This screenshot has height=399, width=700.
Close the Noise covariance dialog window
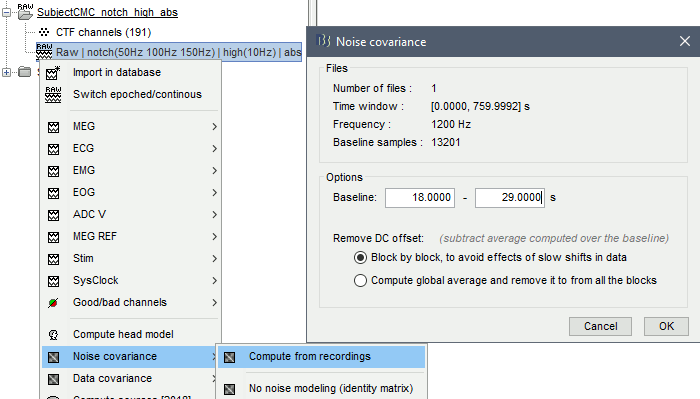click(x=684, y=42)
